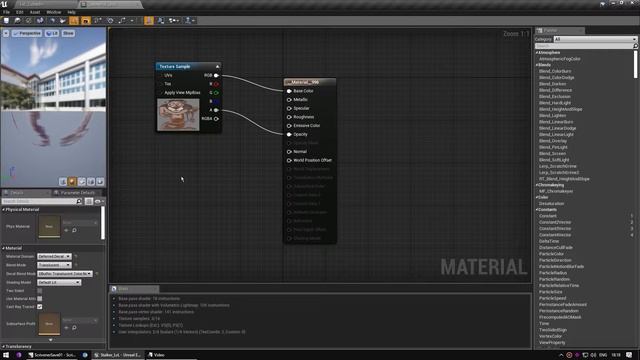Click the Lit view mode button

pos(52,33)
